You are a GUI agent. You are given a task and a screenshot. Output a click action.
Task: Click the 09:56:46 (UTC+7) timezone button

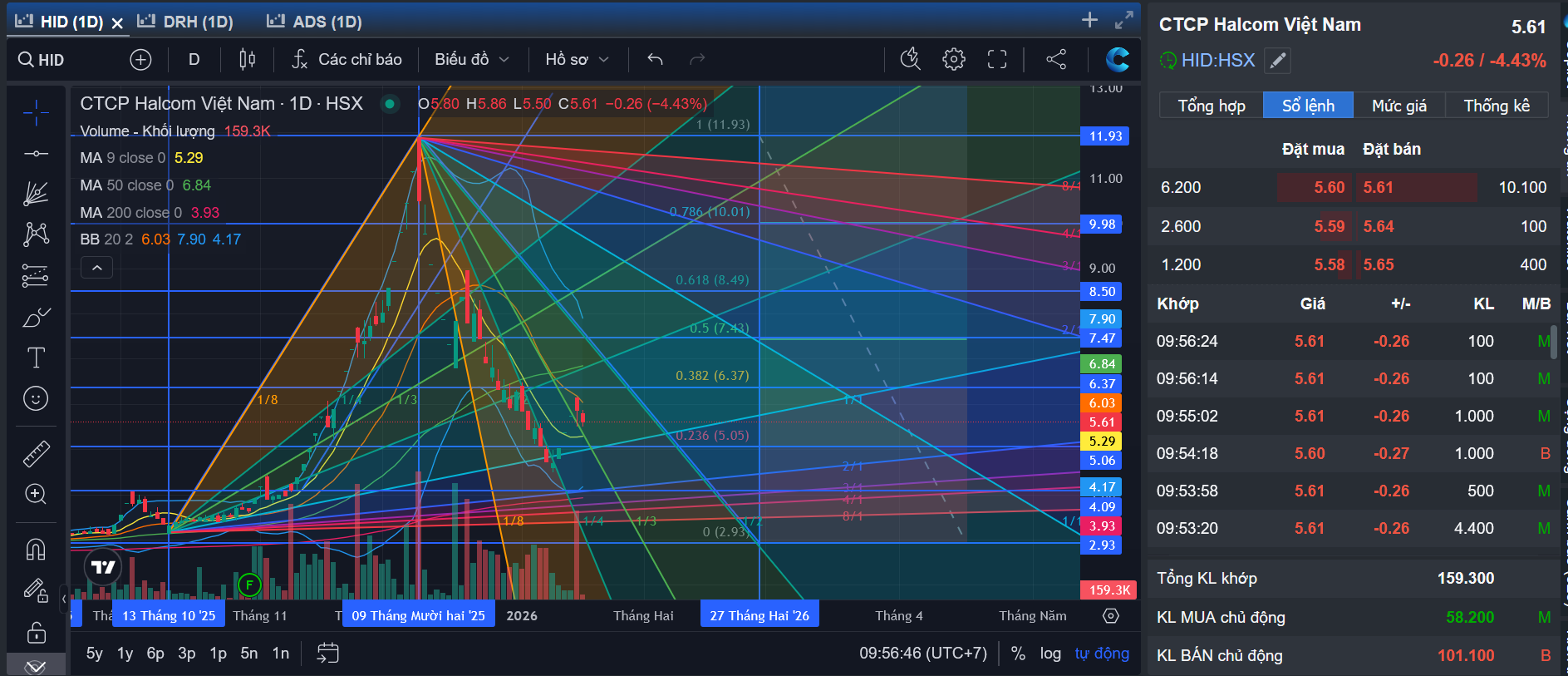923,654
